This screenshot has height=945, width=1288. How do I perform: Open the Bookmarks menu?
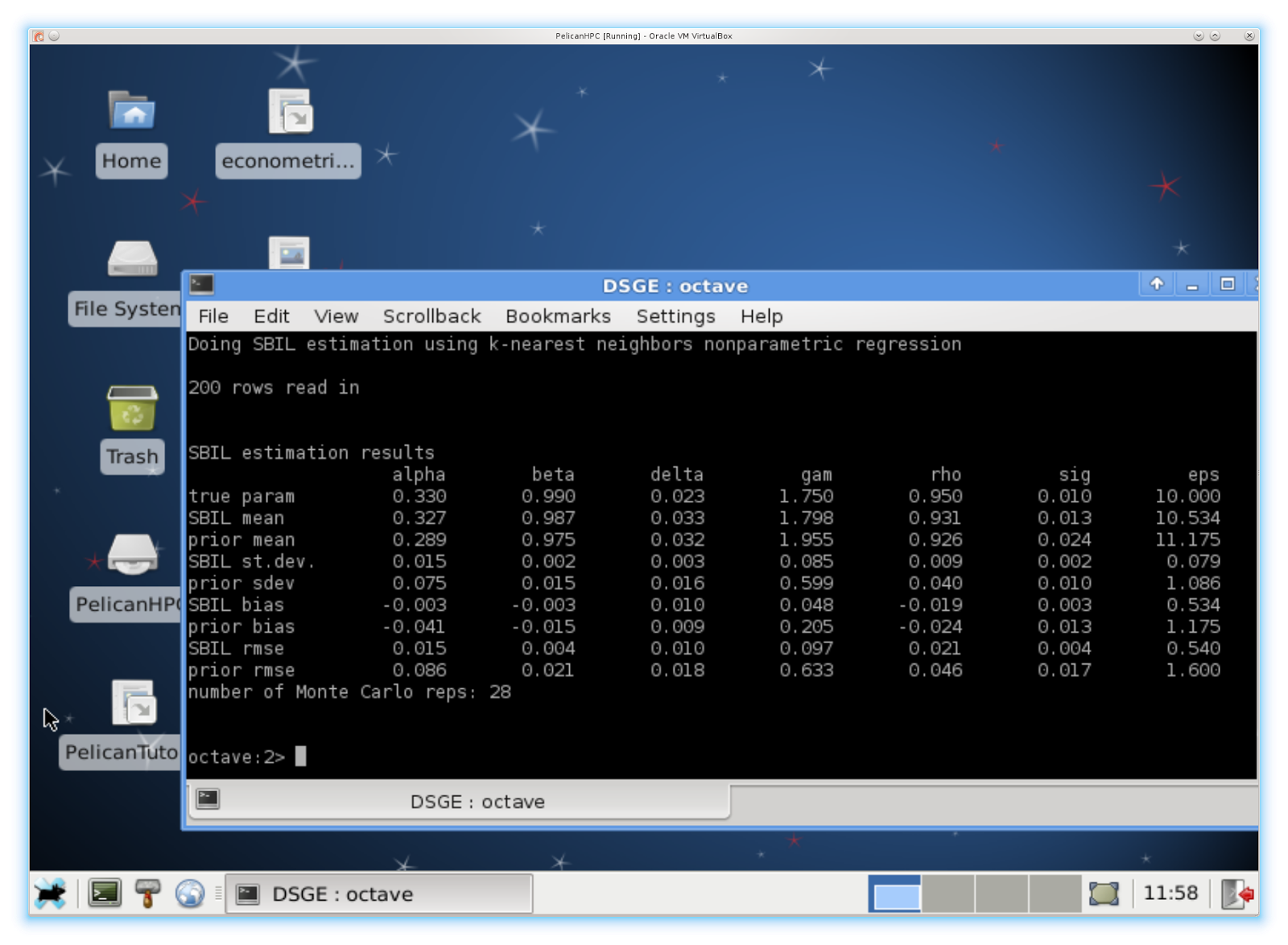557,316
